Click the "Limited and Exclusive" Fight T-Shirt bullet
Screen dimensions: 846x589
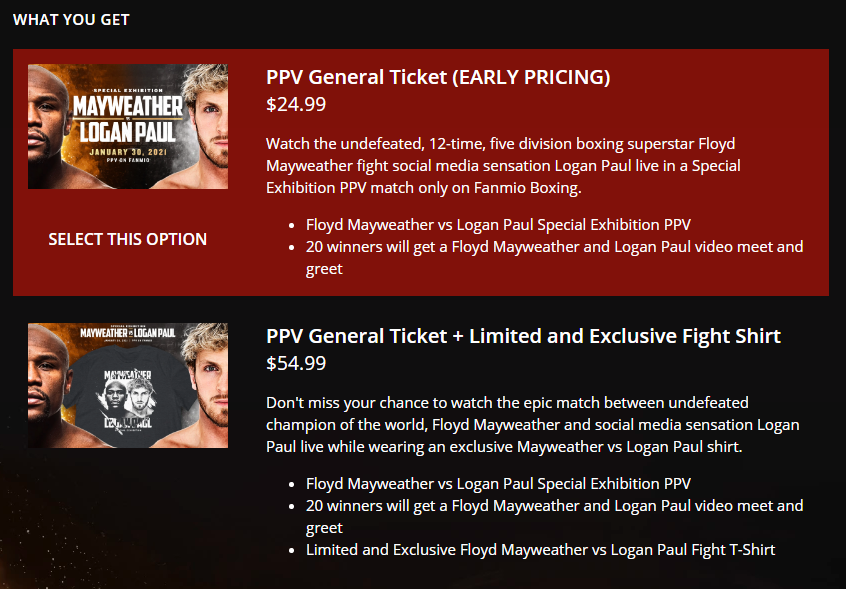click(540, 549)
